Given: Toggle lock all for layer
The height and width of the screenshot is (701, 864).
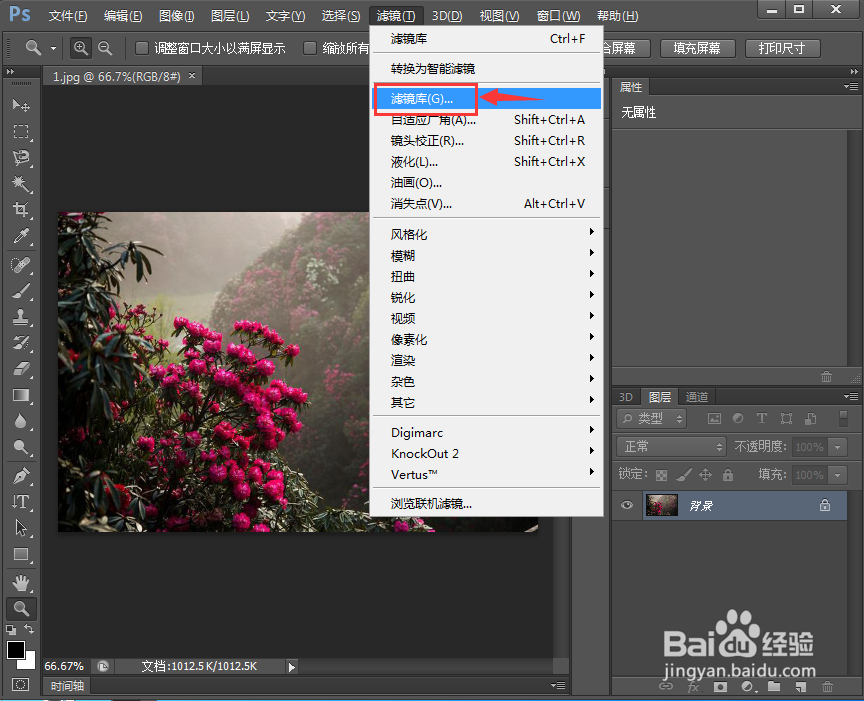Looking at the screenshot, I should [x=728, y=474].
